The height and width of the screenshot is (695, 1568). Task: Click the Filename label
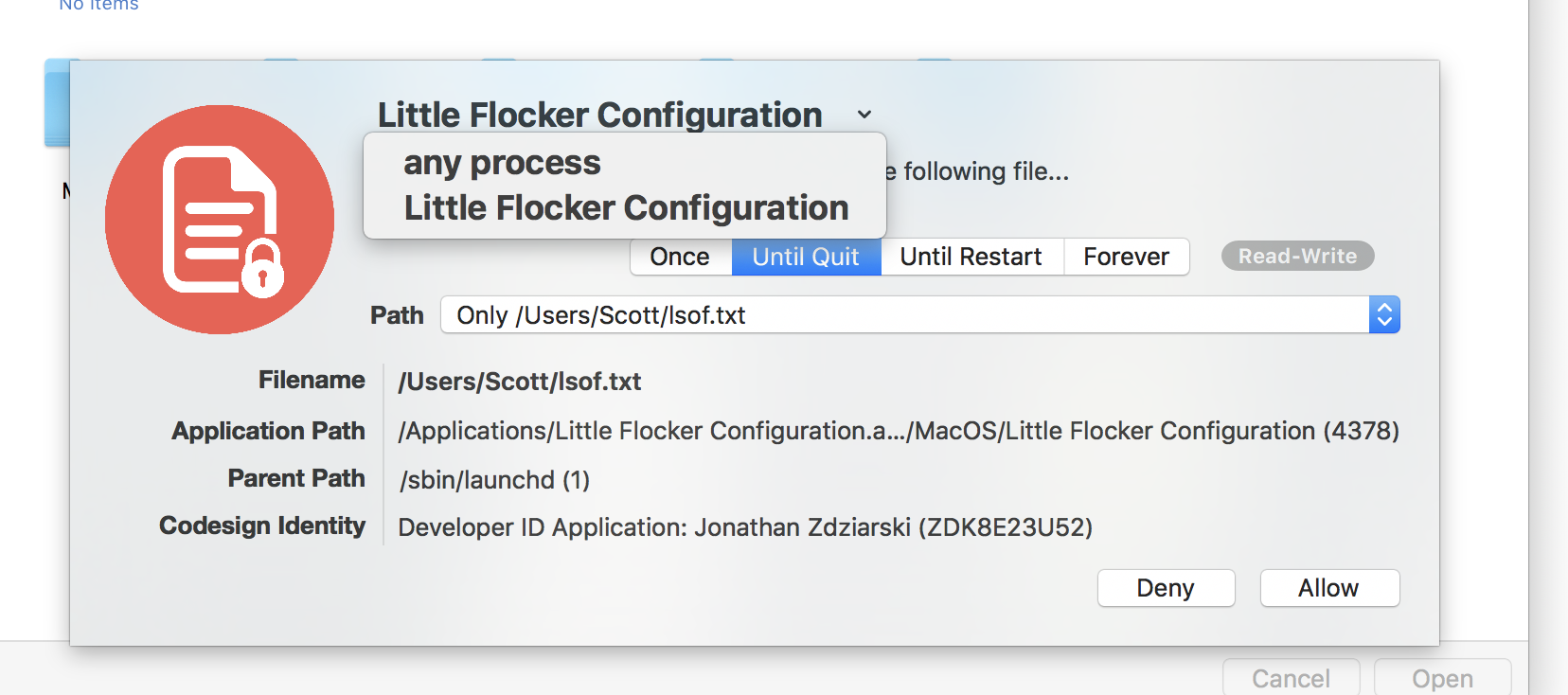click(x=312, y=380)
